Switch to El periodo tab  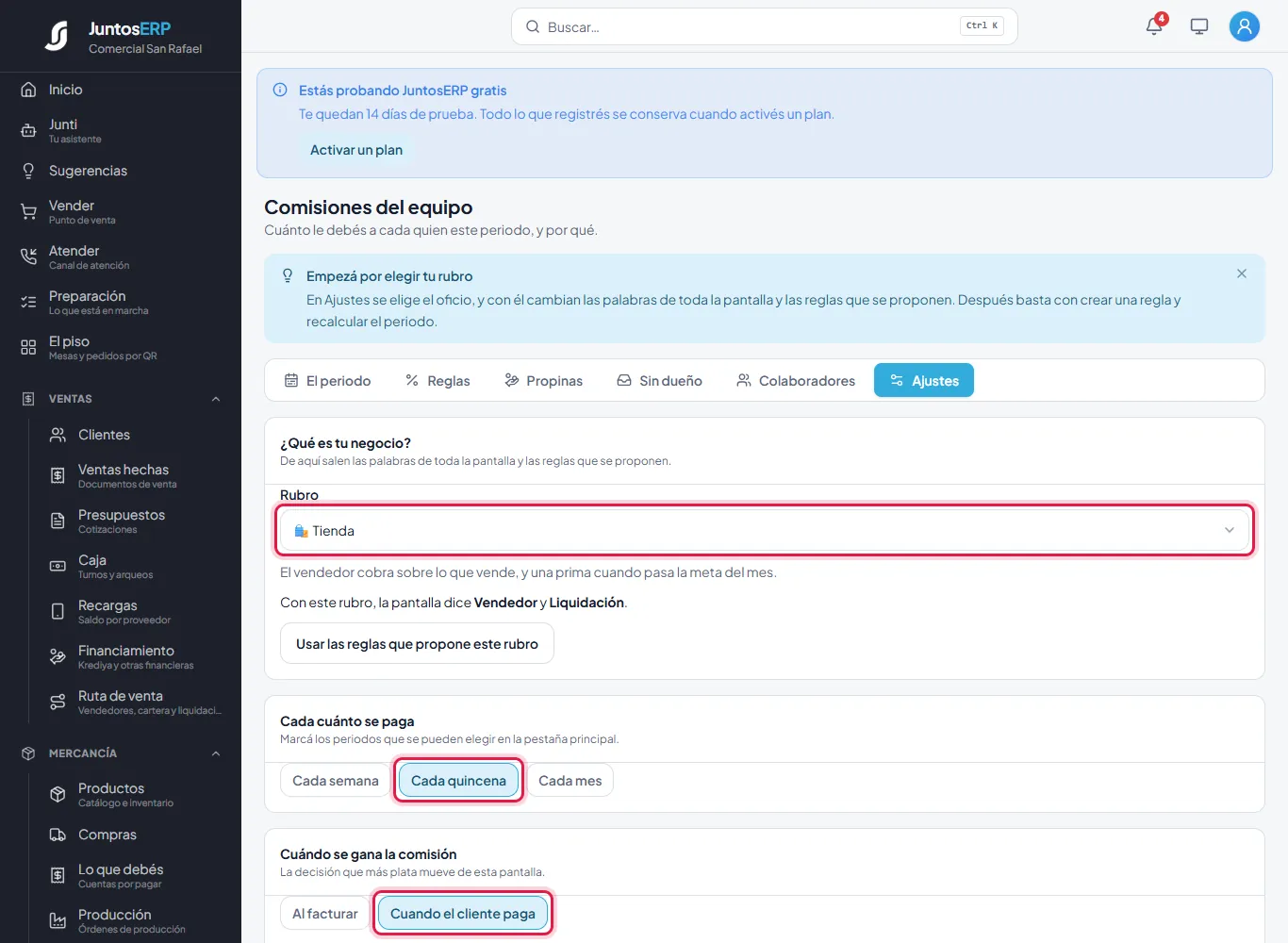[327, 381]
